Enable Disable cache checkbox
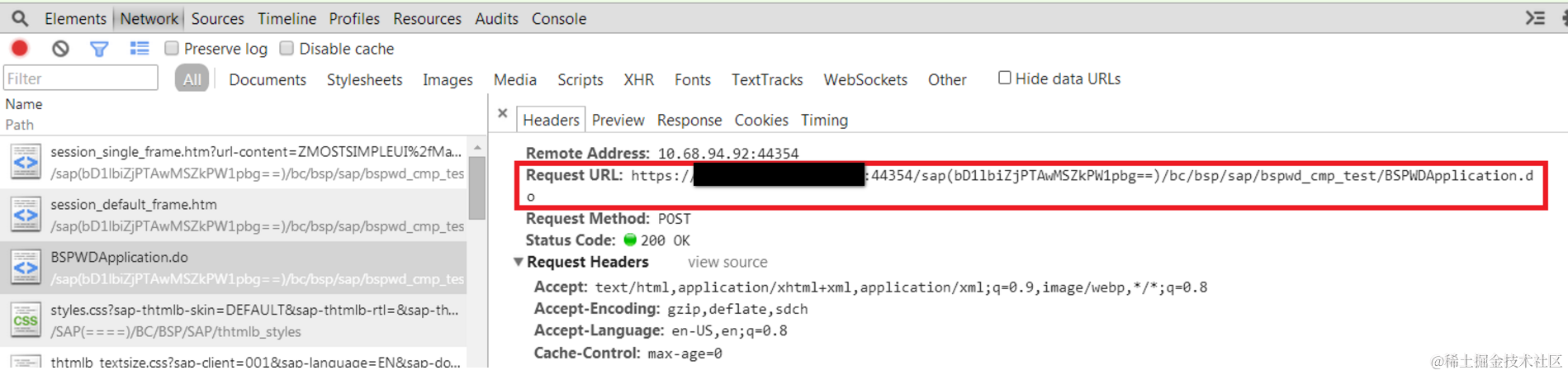 coord(287,48)
